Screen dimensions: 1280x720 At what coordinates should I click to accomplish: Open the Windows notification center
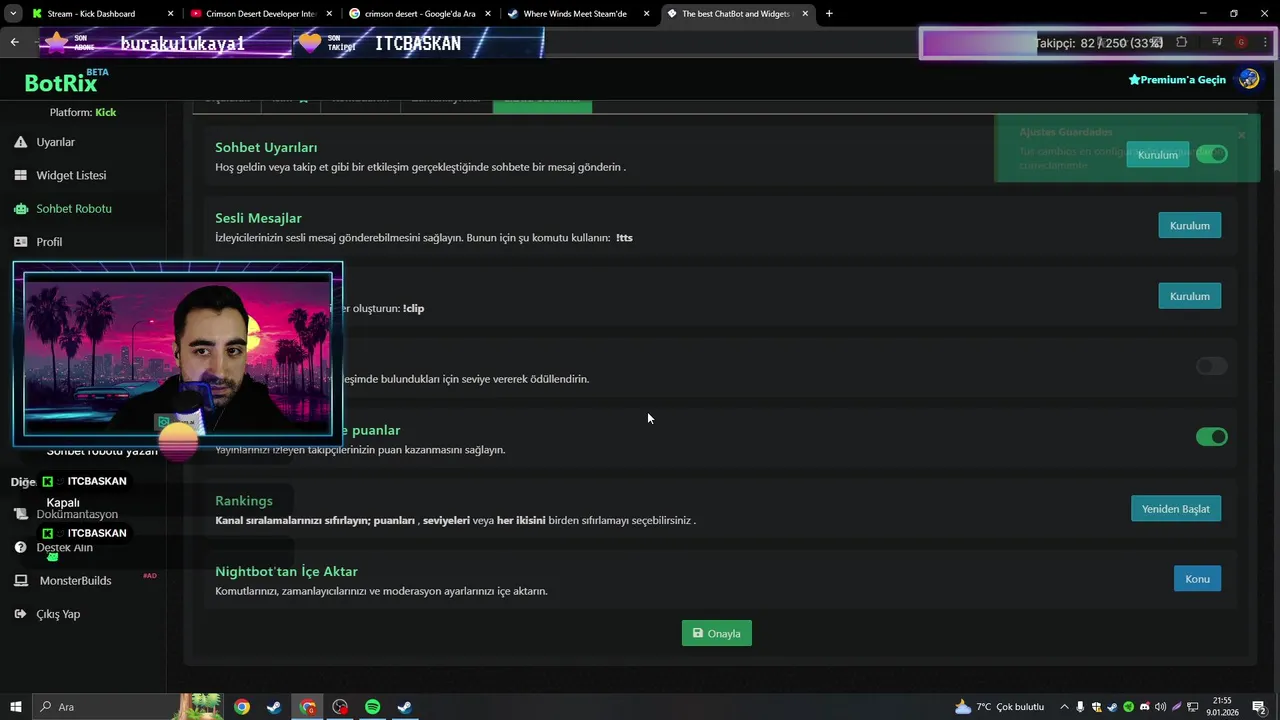(x=1260, y=707)
